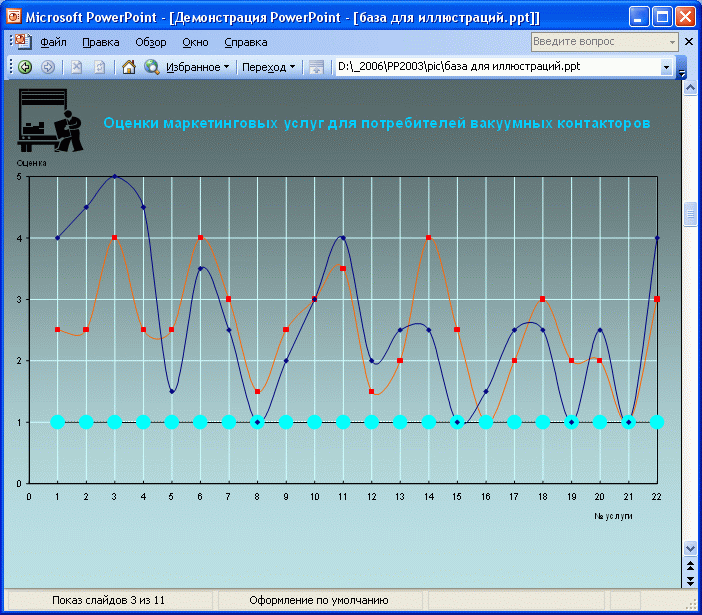
Task: Click the blue data point peak at service 3
Action: [x=115, y=176]
